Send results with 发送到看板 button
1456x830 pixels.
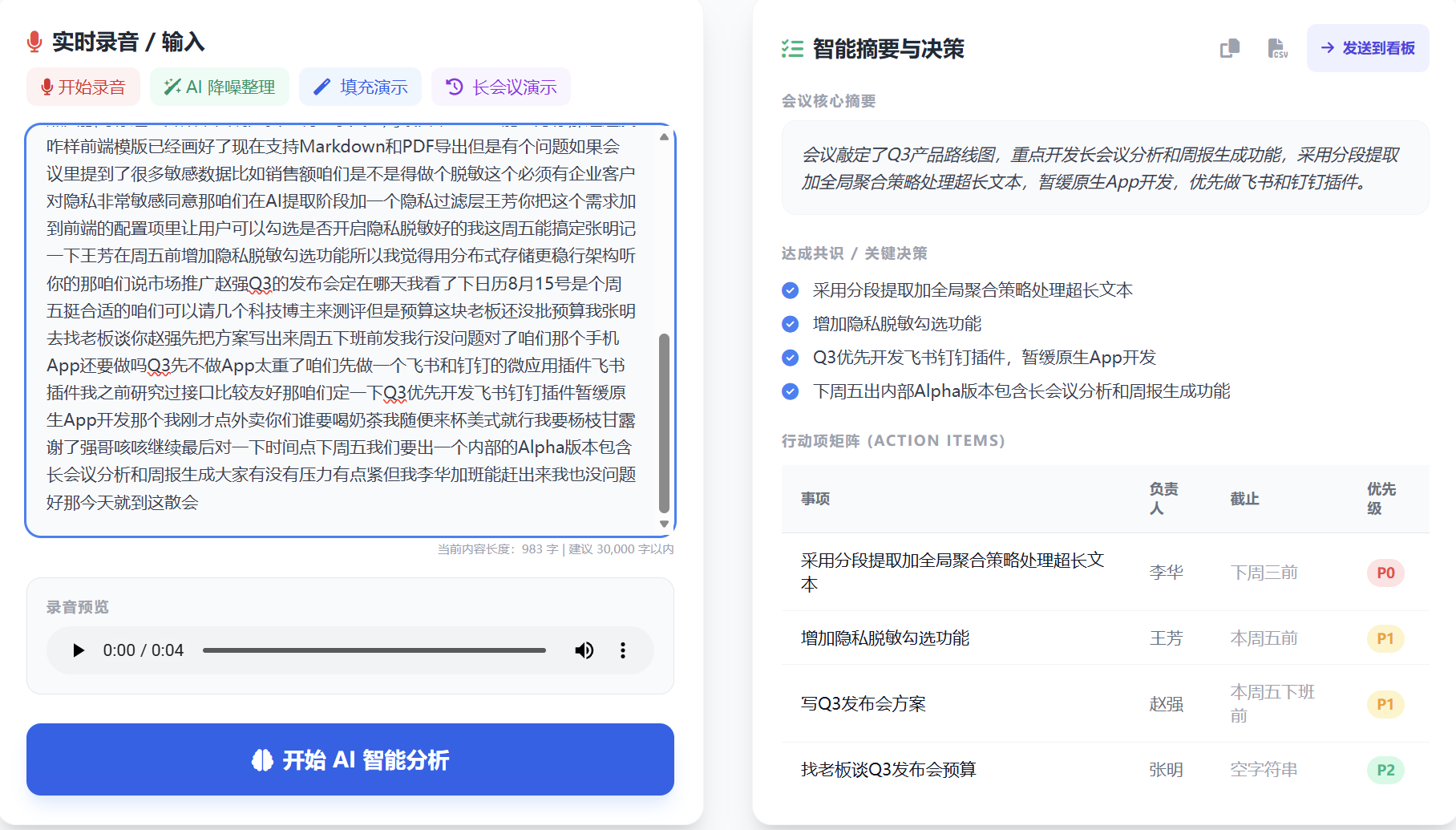click(1368, 48)
